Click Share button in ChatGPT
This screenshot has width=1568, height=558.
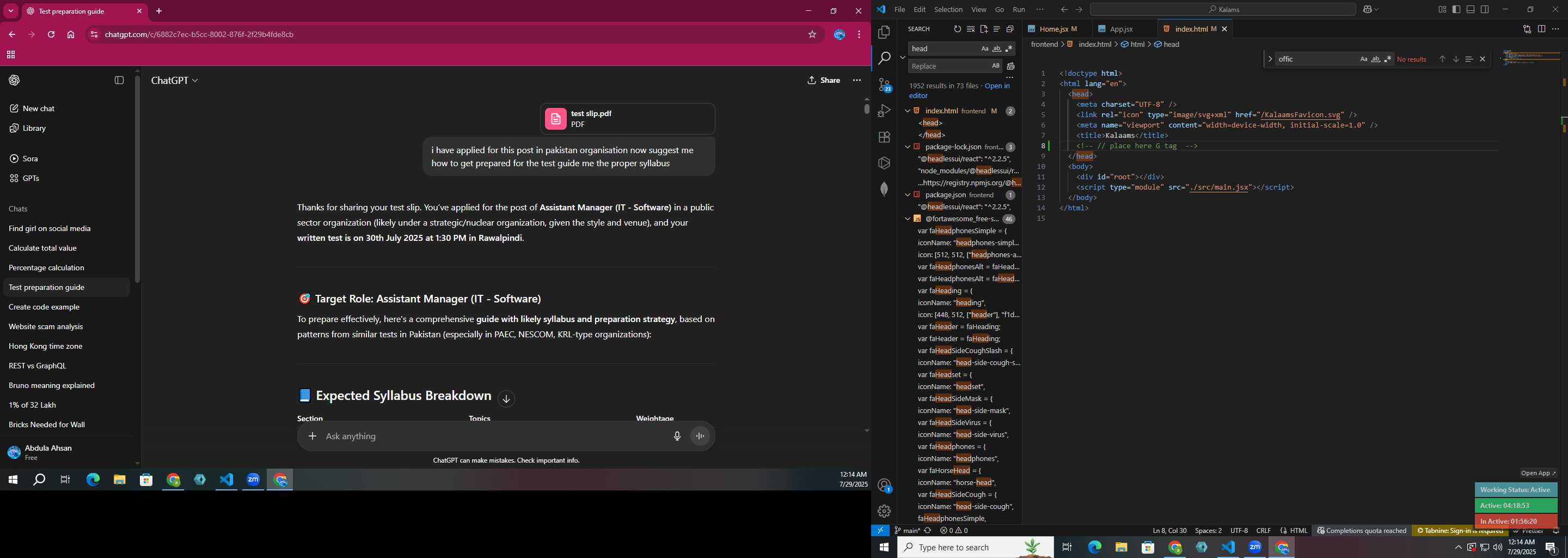824,81
